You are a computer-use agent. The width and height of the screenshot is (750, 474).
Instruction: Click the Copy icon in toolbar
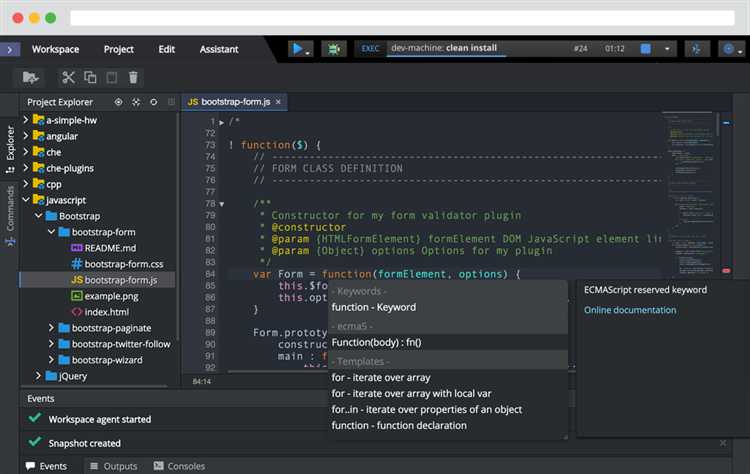[90, 77]
